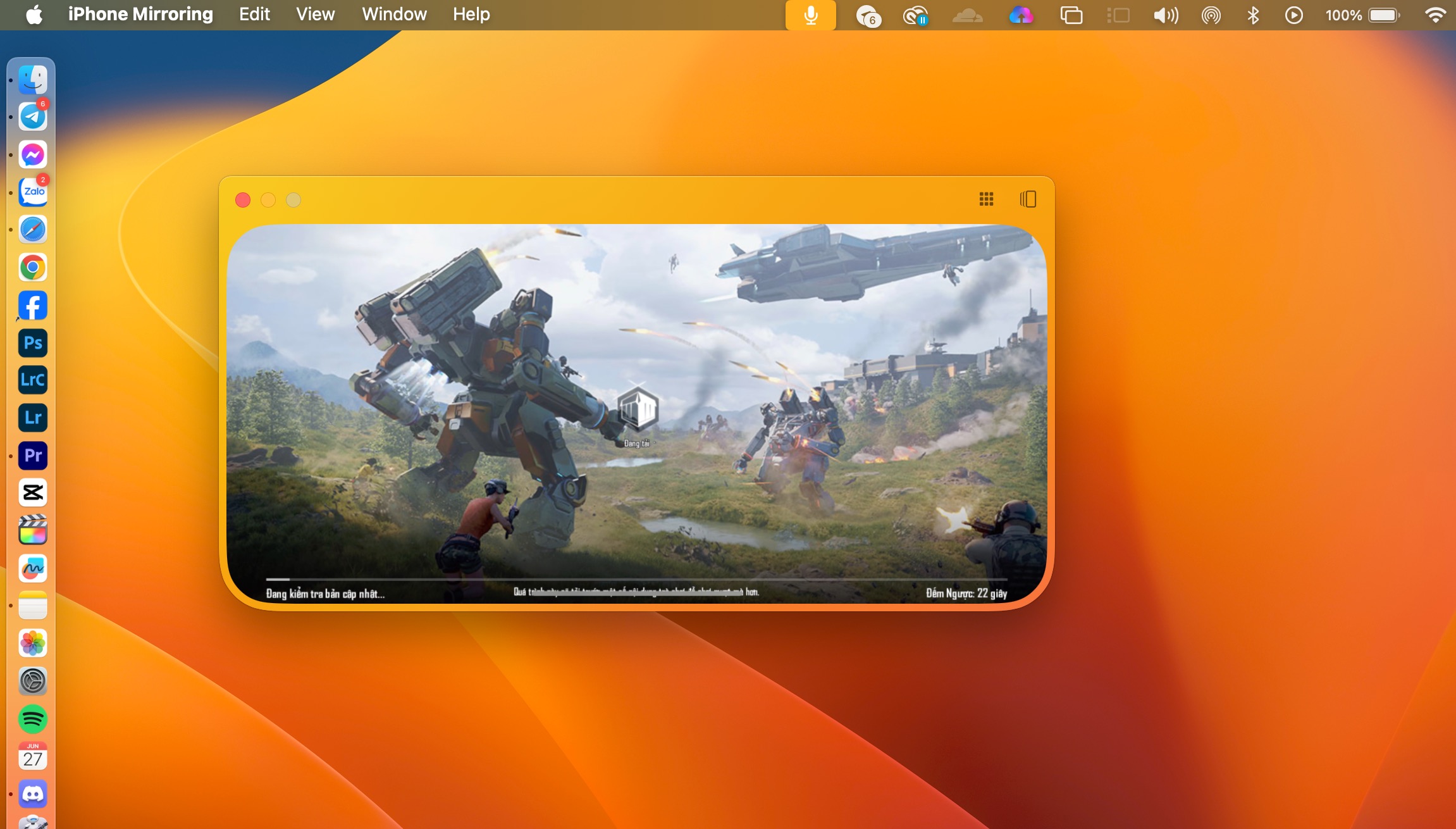1456x829 pixels.
Task: Toggle Stage Manager menu bar icon
Action: point(1118,15)
